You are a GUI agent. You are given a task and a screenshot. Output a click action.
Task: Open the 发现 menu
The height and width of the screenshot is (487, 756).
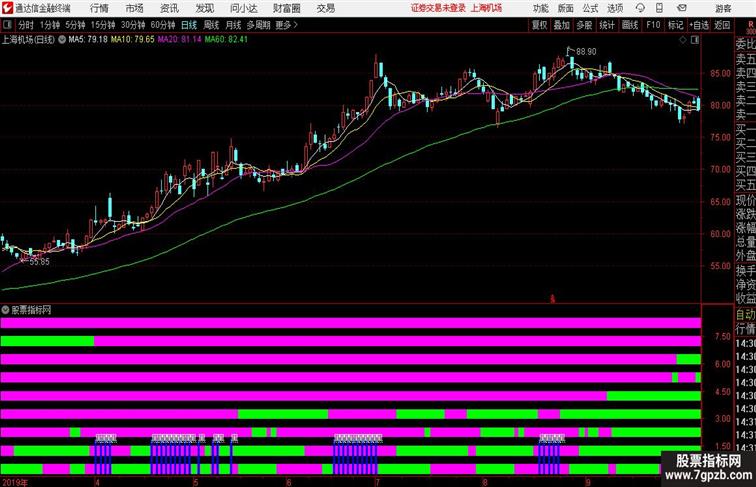coord(204,8)
